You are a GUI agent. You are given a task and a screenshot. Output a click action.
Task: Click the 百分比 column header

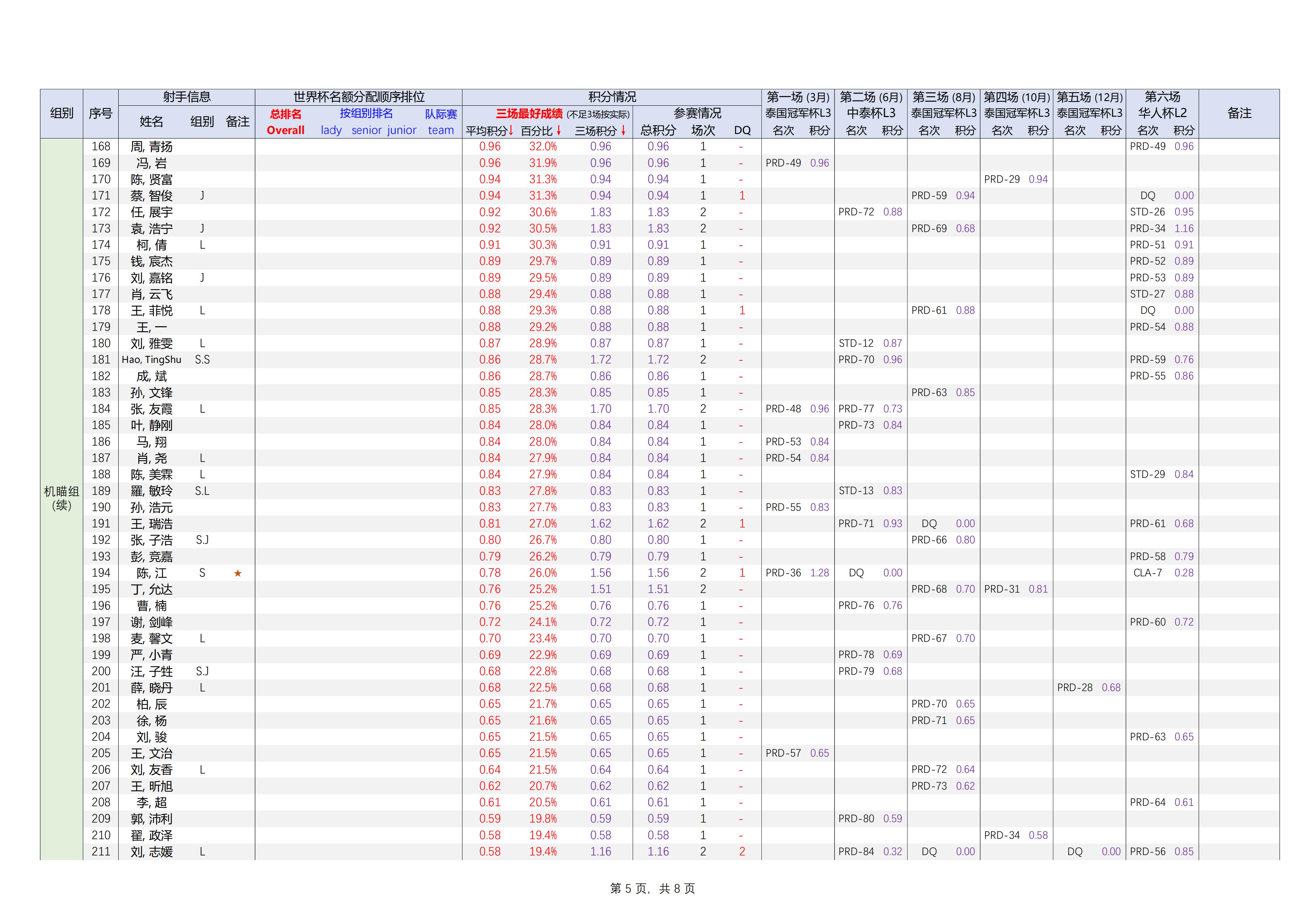(x=541, y=130)
